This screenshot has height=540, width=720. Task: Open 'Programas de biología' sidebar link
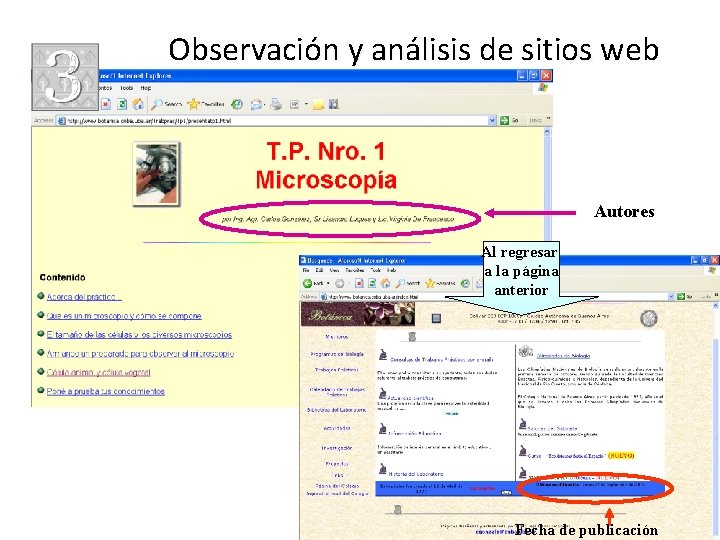(x=337, y=354)
